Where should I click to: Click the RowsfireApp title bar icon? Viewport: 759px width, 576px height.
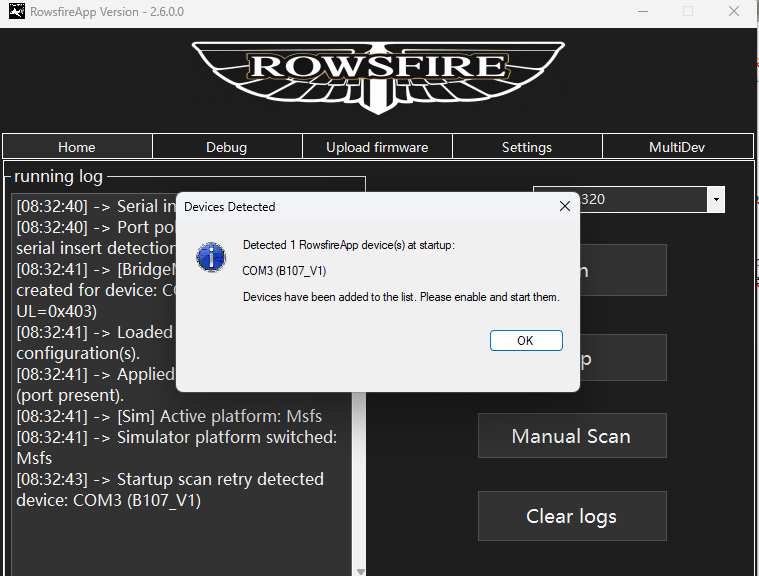click(16, 11)
